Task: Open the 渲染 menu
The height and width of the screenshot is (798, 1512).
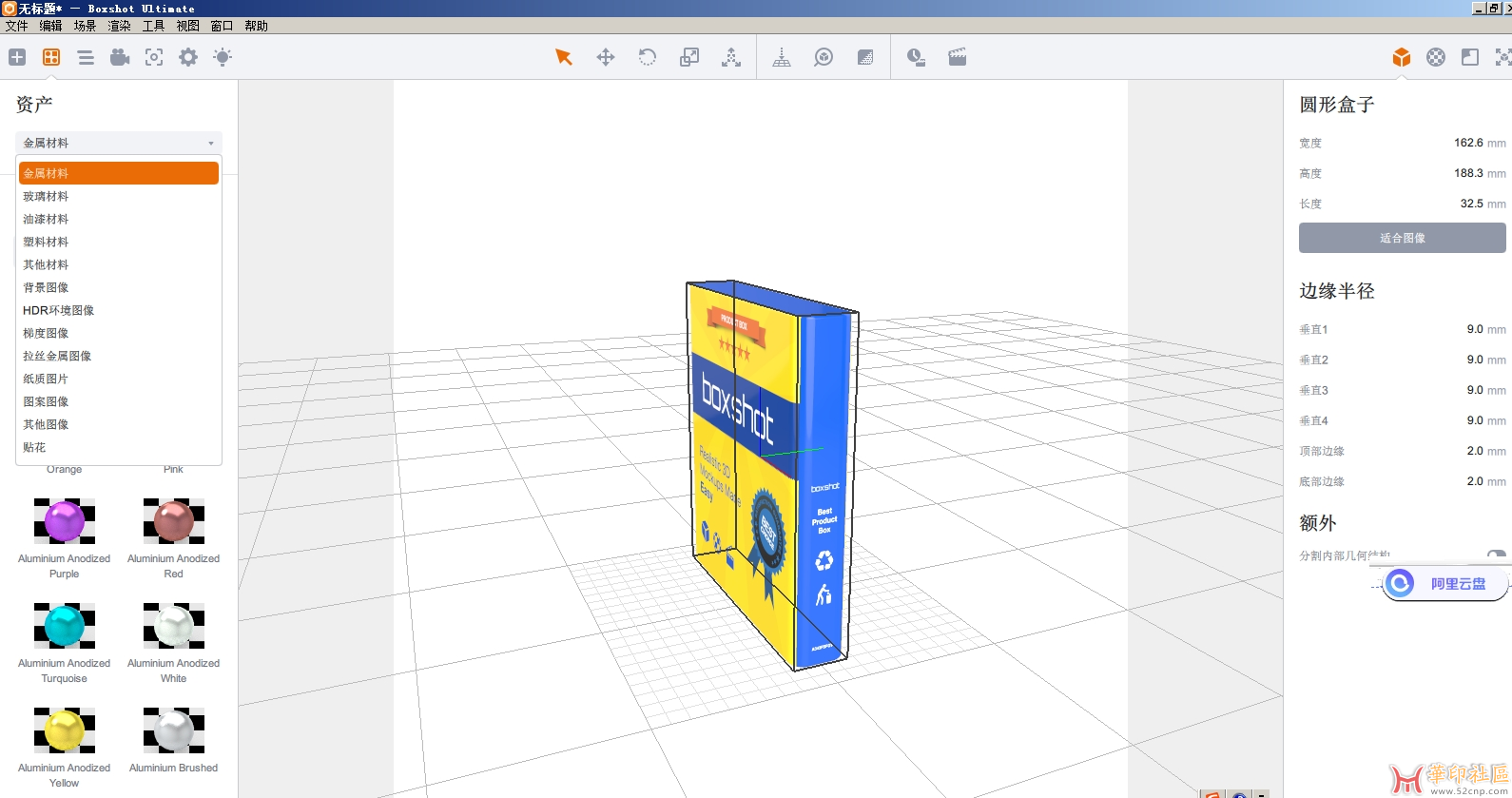Action: (120, 26)
